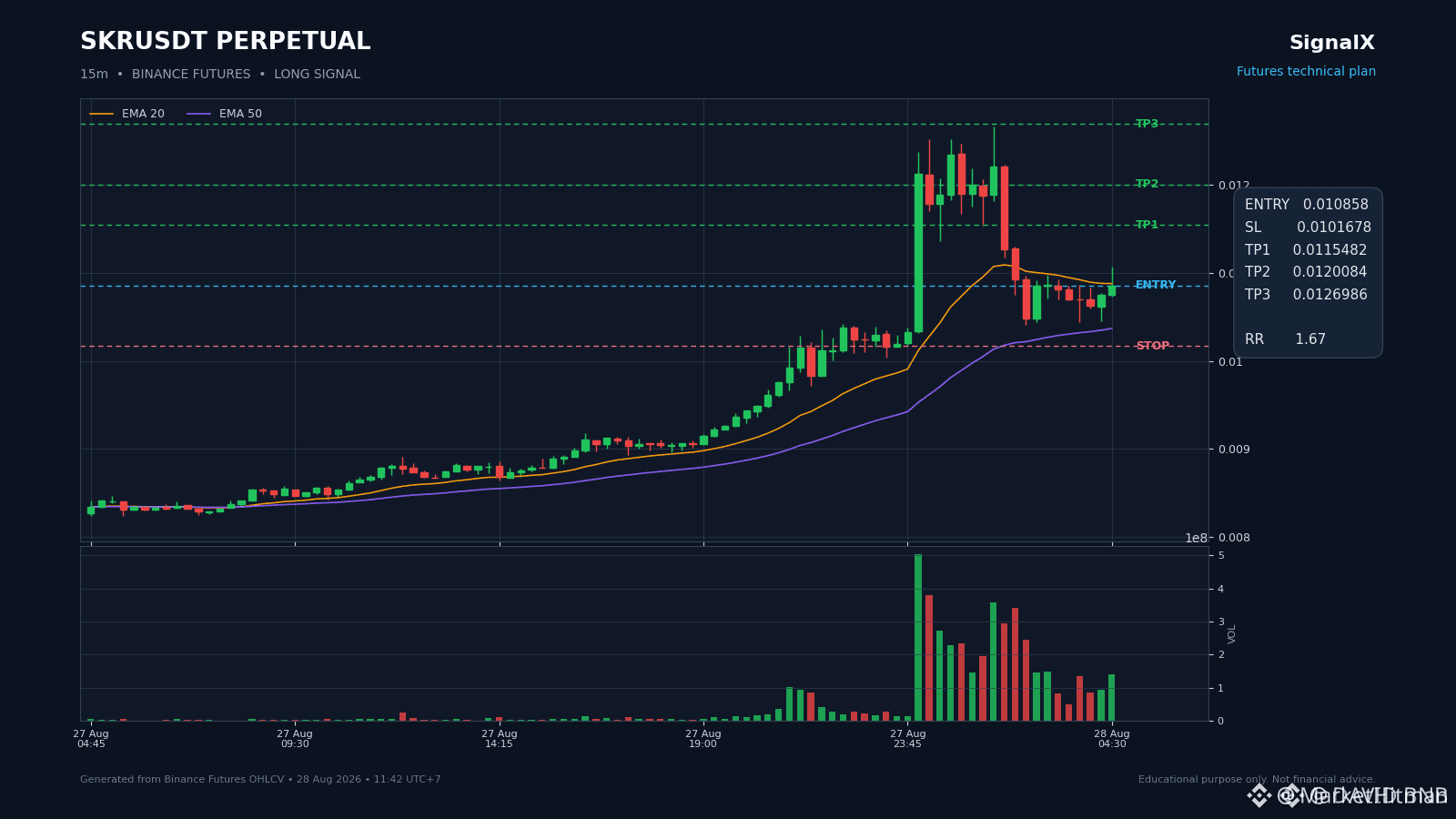Open the Futures technical plan text
Screen dimensions: 1456x819
click(x=1306, y=72)
